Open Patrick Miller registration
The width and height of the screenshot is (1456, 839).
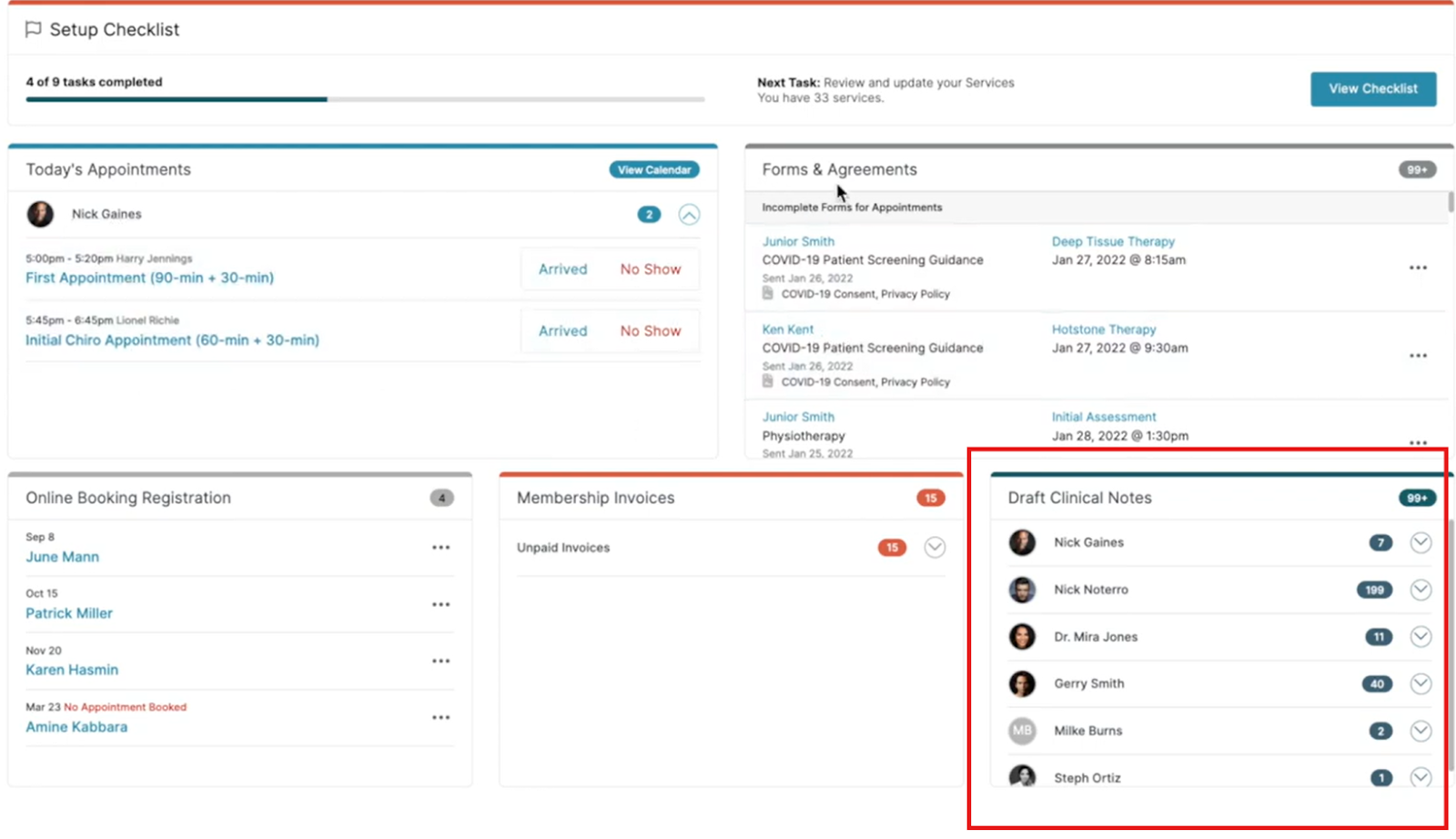69,613
